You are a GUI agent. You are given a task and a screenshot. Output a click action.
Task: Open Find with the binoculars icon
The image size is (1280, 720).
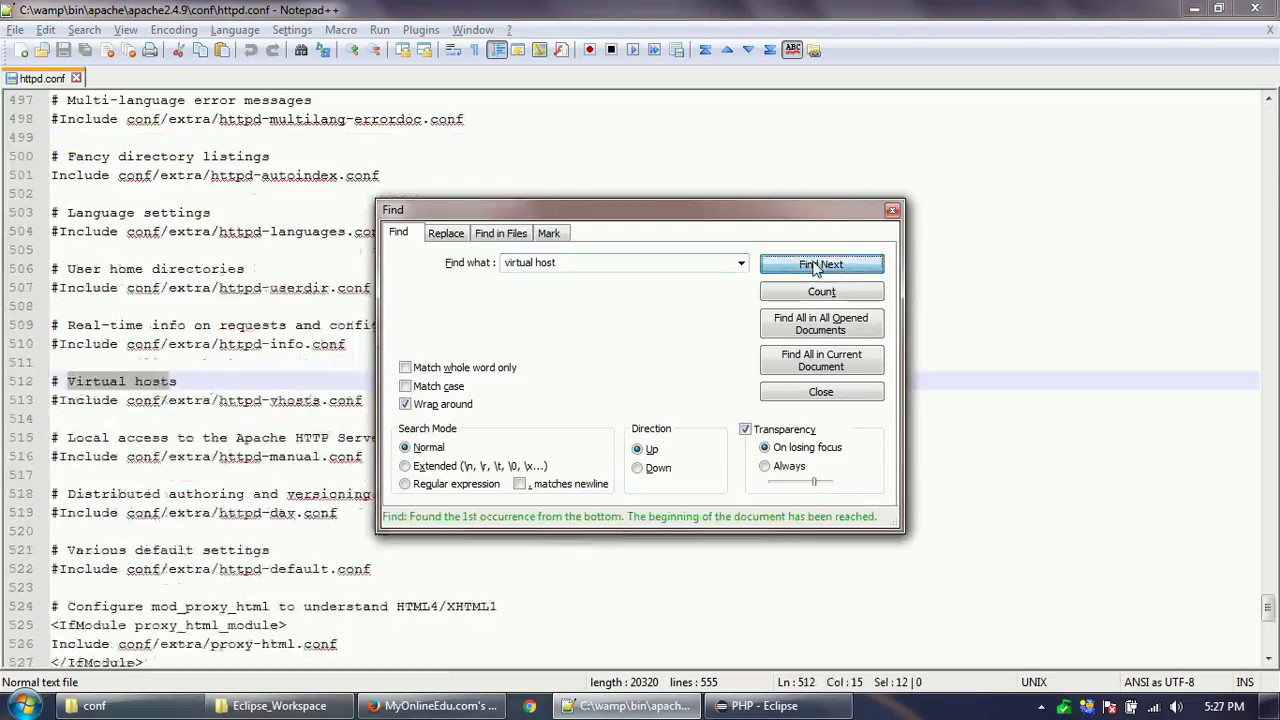[x=301, y=50]
